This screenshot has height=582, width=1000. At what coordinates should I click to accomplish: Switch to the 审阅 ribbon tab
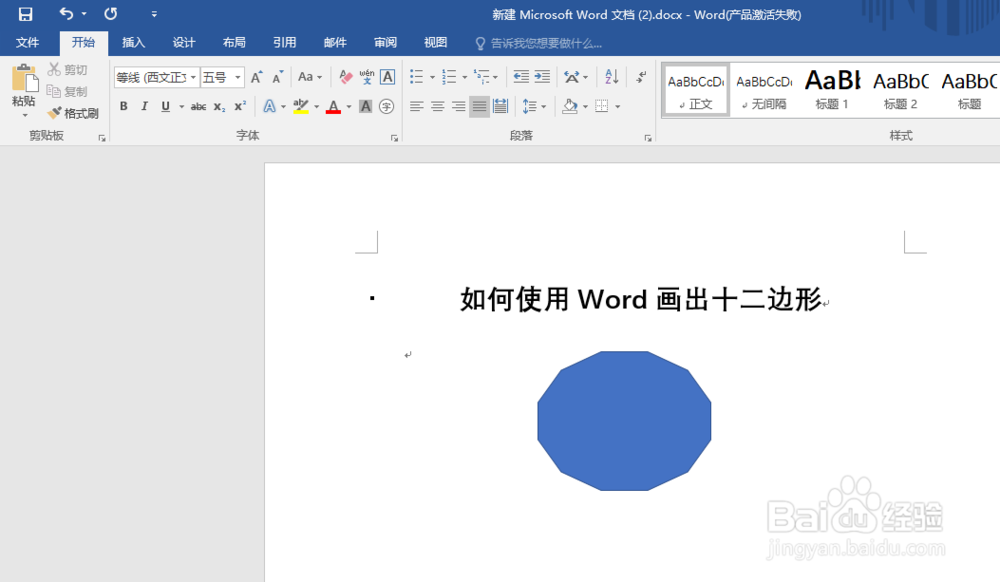(385, 43)
